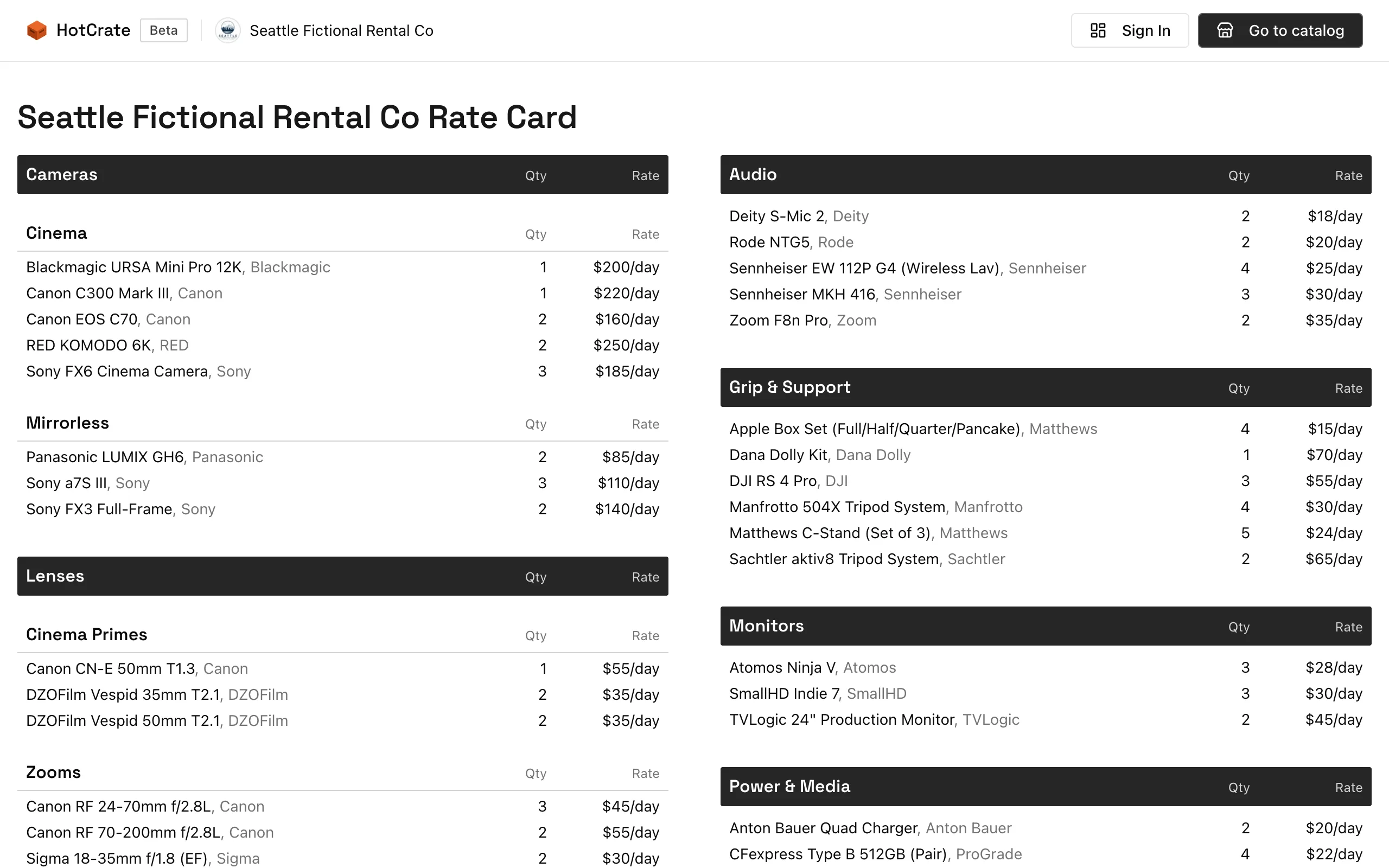This screenshot has height=868, width=1389.
Task: Click the Mirrorless subcategory heading
Action: pyautogui.click(x=67, y=423)
